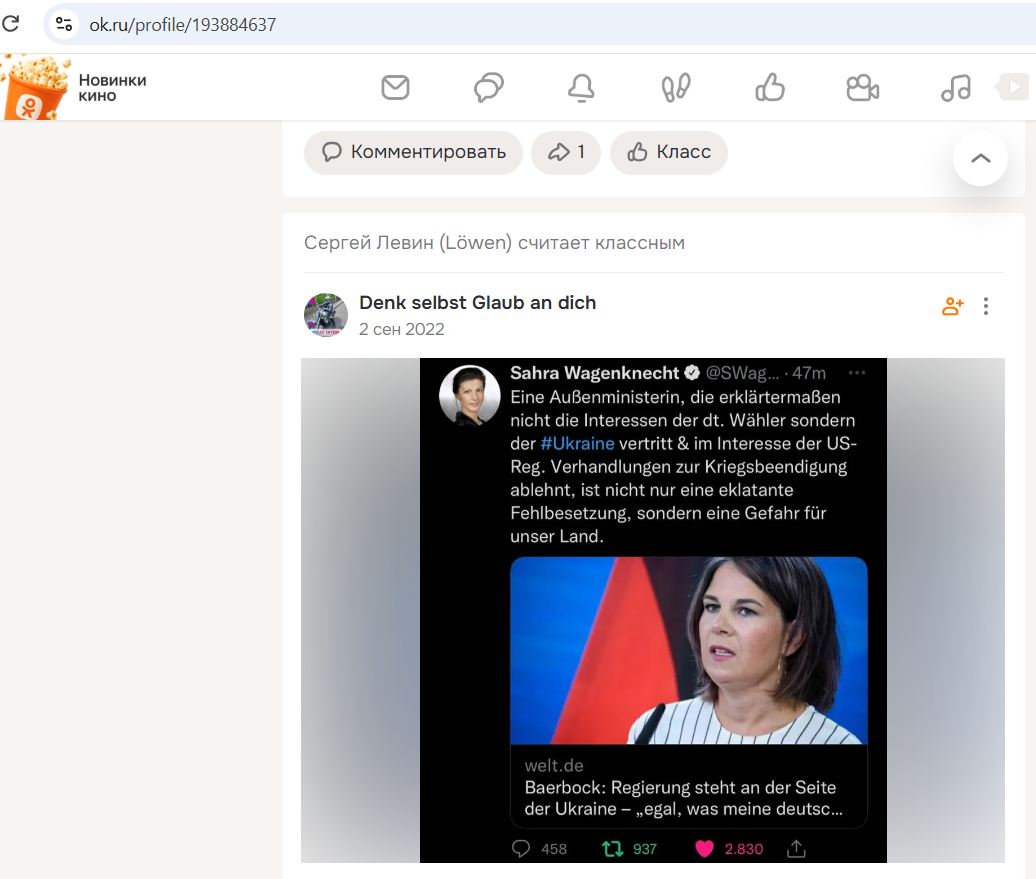Click the Baerbock headline text in link card
This screenshot has width=1036, height=879.
click(683, 798)
